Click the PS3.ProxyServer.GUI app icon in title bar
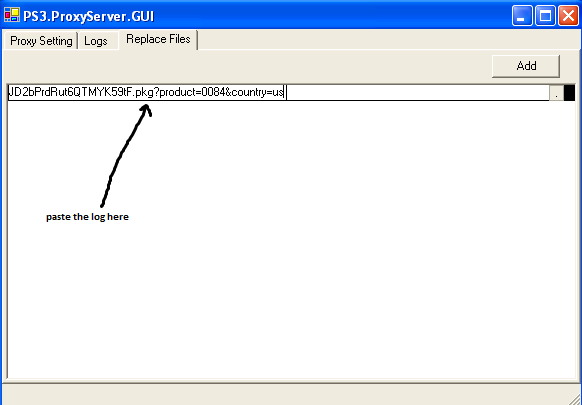Image resolution: width=582 pixels, height=405 pixels. pos(12,15)
